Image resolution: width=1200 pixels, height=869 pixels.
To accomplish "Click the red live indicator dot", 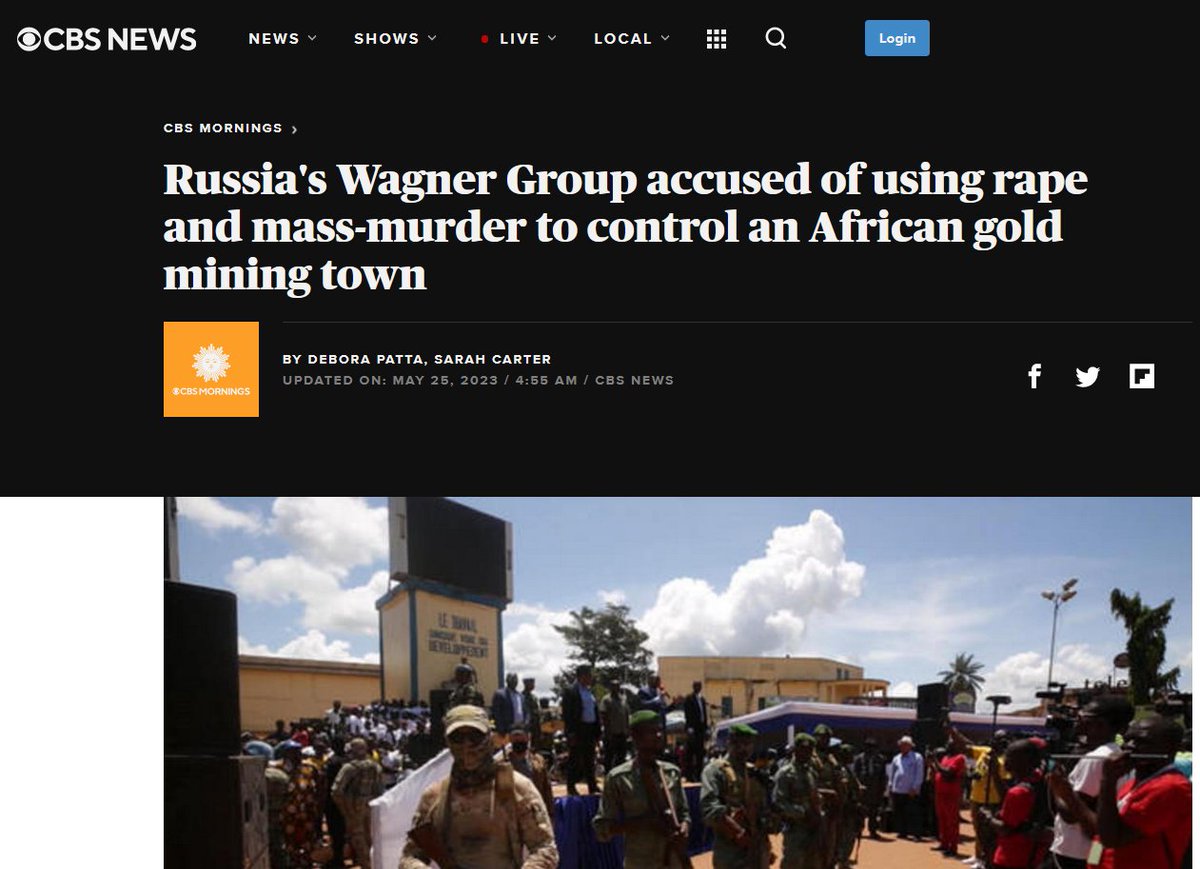I will pos(485,39).
